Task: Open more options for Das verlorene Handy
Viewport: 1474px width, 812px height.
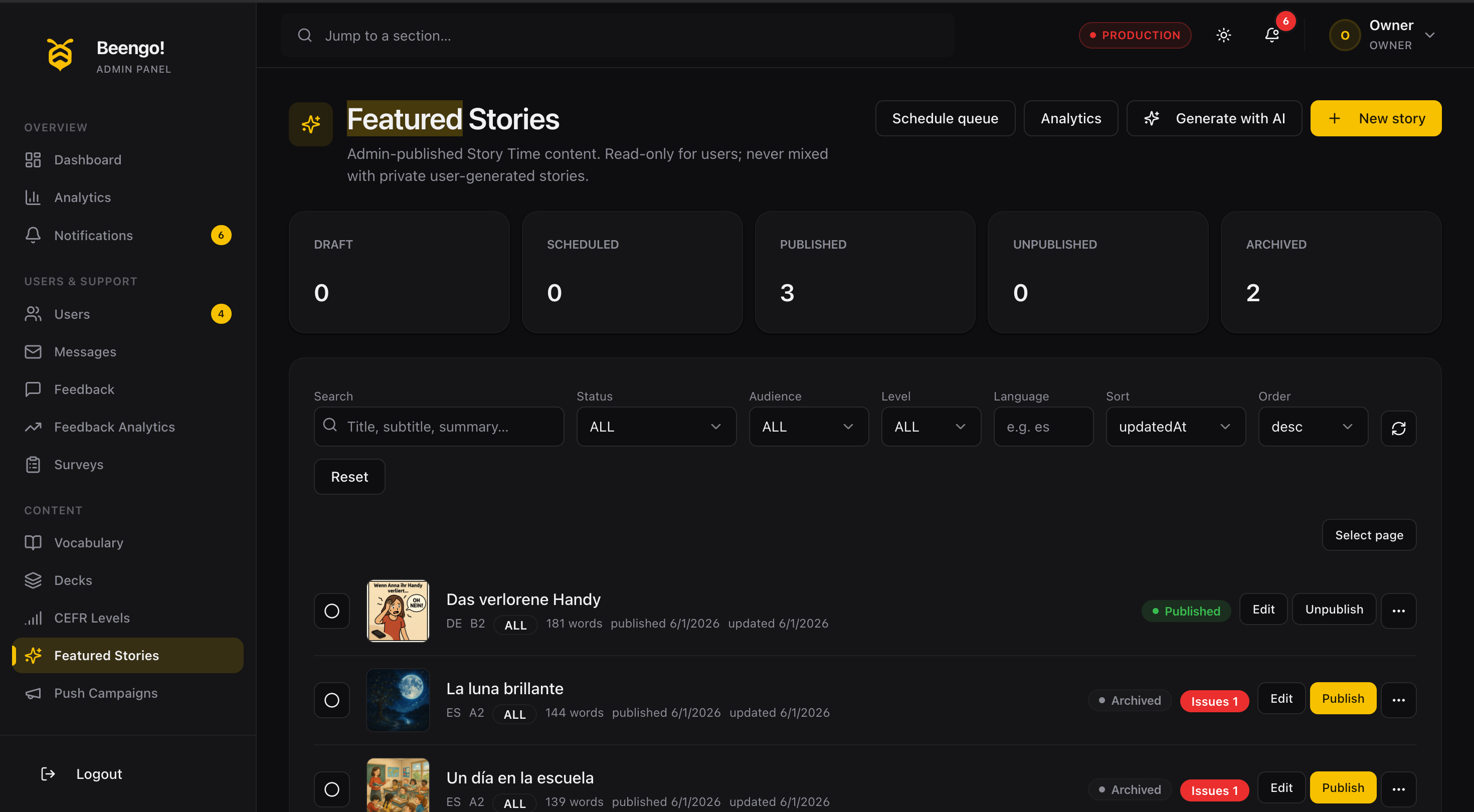Action: [x=1398, y=611]
